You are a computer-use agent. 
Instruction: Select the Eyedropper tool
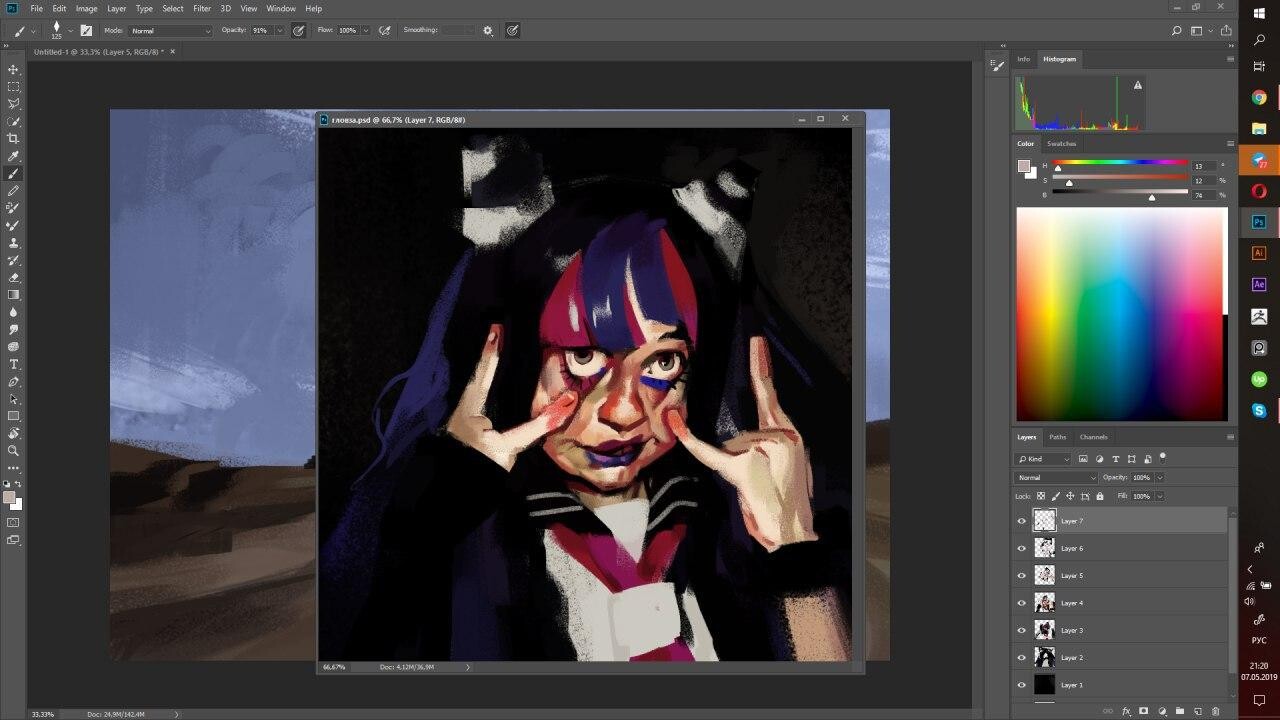[13, 156]
